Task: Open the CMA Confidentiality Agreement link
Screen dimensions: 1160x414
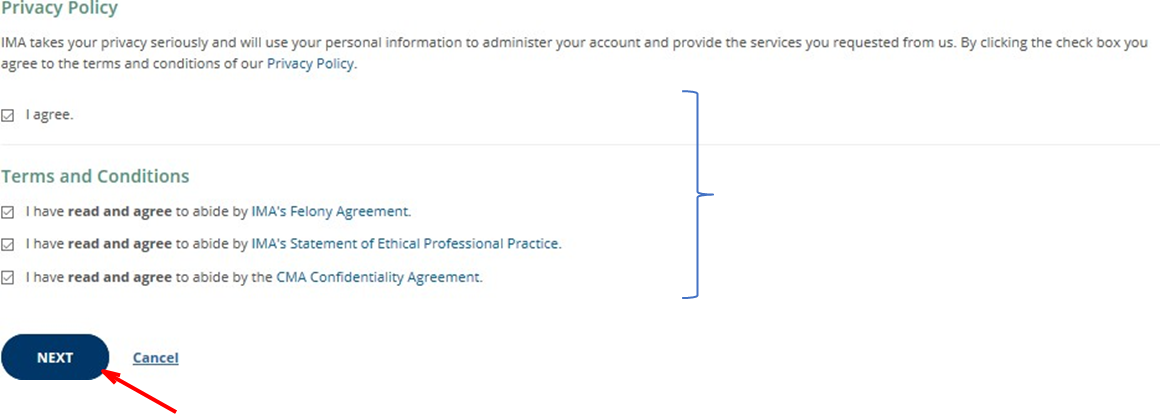Action: 379,278
